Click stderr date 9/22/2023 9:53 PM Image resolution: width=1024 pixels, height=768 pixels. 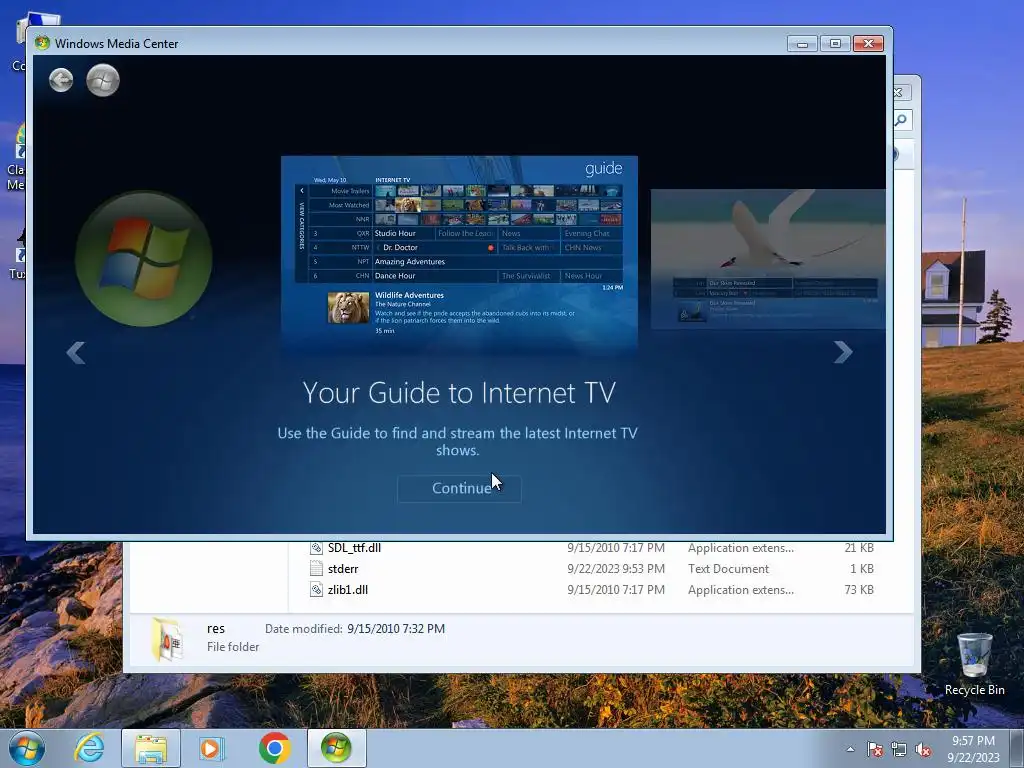click(616, 569)
